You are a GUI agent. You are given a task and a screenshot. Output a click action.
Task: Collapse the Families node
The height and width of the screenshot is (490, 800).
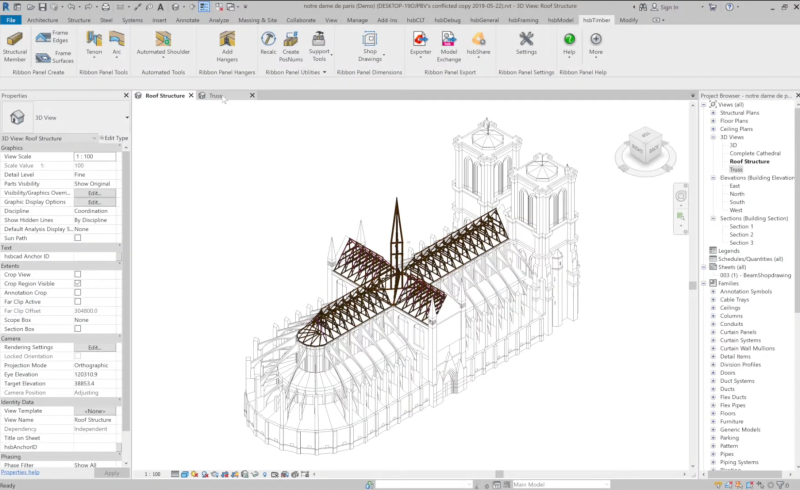[x=704, y=283]
